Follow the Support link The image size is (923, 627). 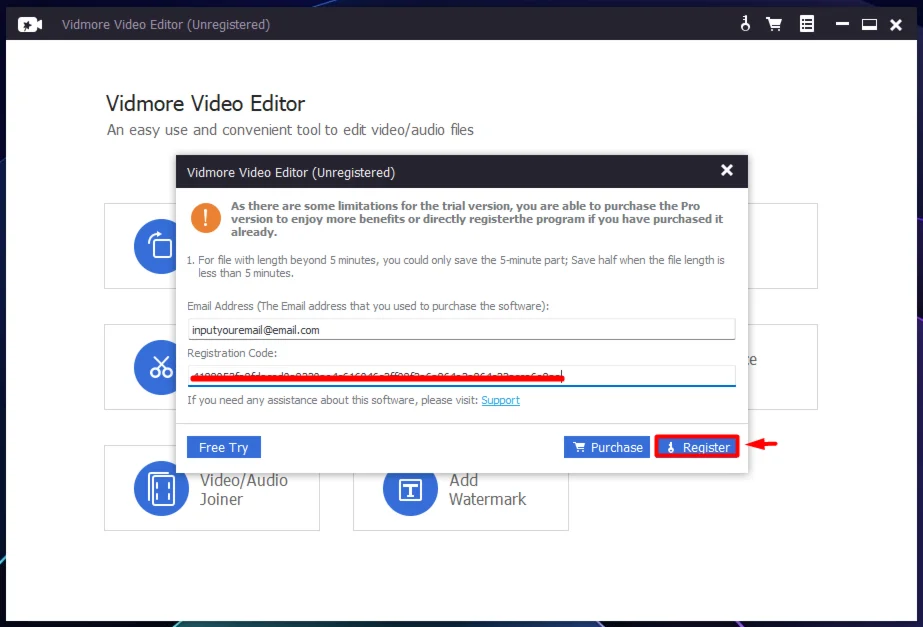pos(500,400)
